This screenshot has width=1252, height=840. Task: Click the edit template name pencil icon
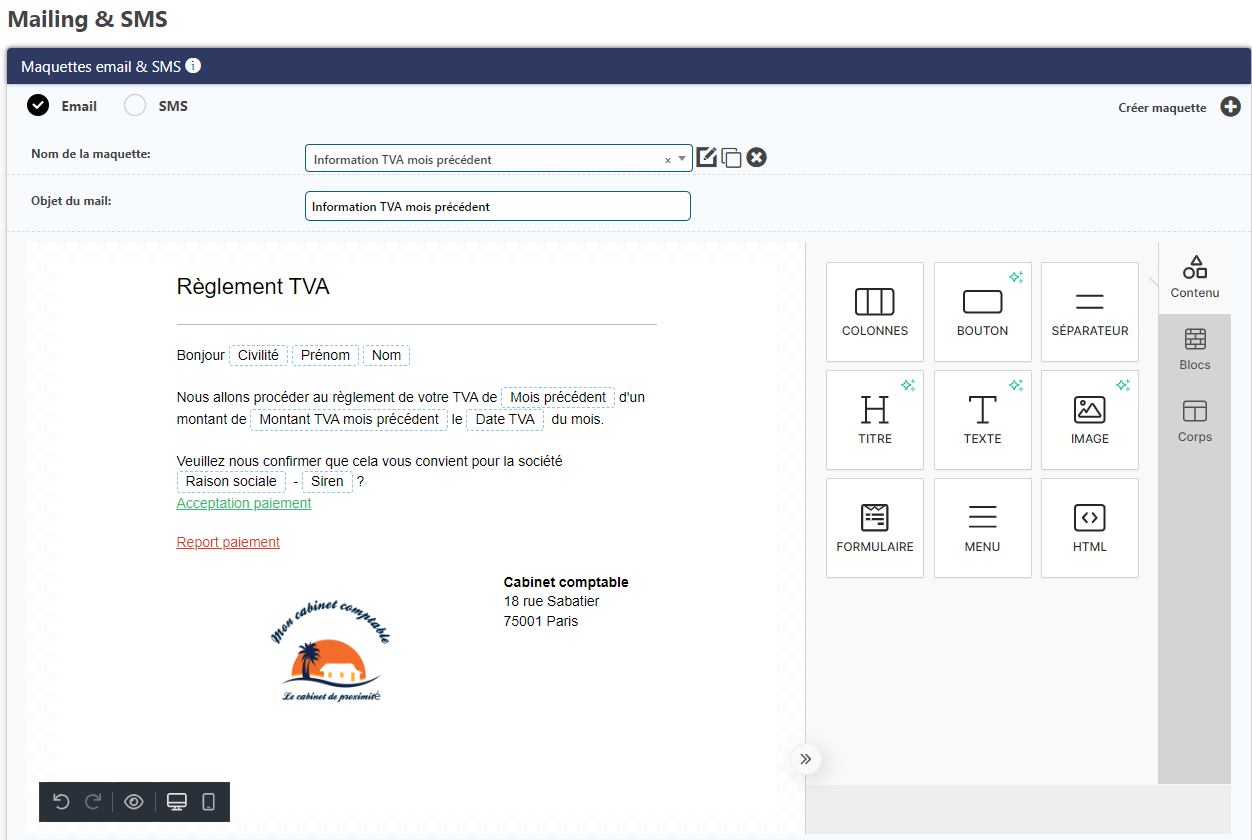(707, 157)
